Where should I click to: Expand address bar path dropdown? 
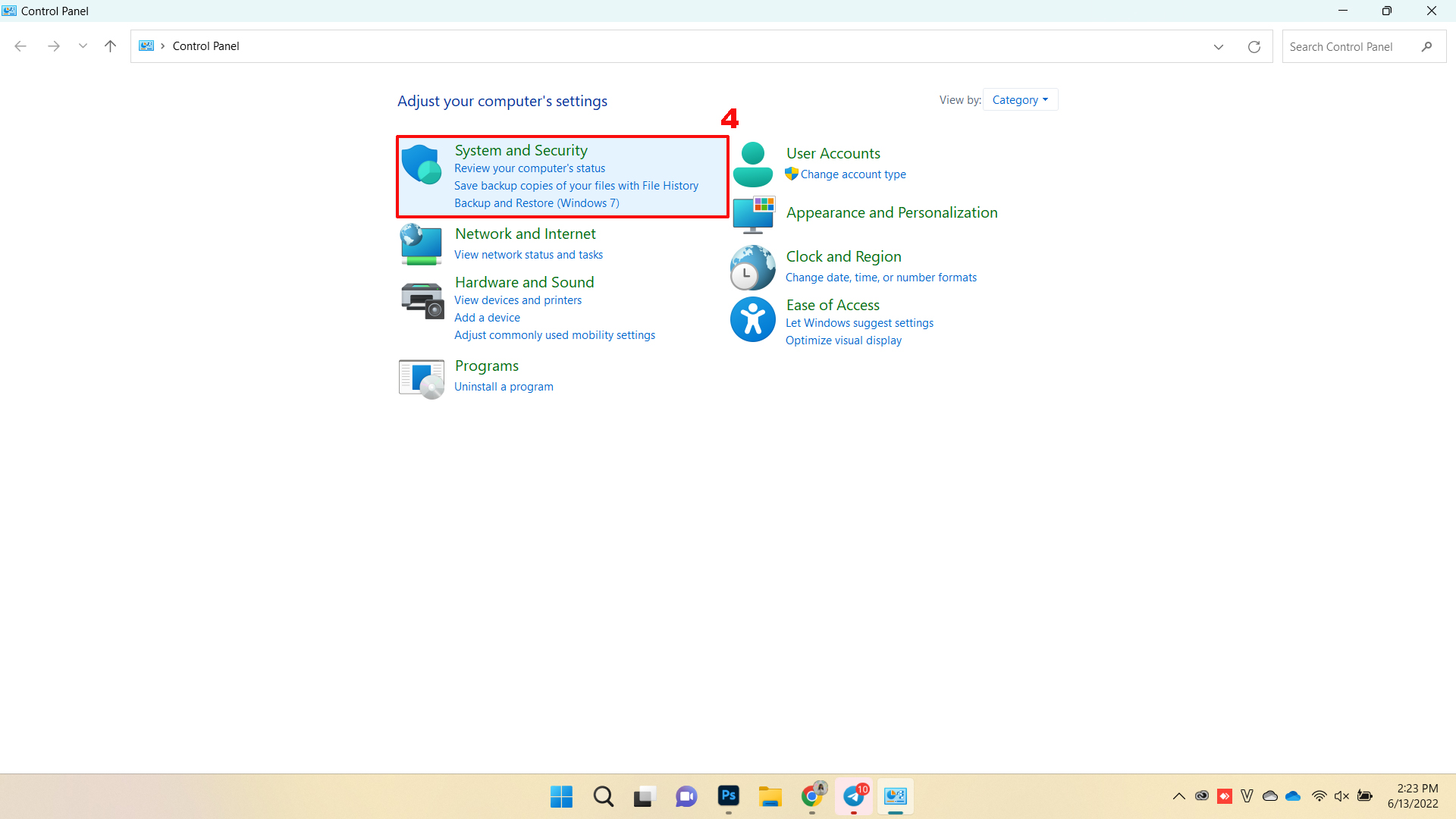[1218, 46]
